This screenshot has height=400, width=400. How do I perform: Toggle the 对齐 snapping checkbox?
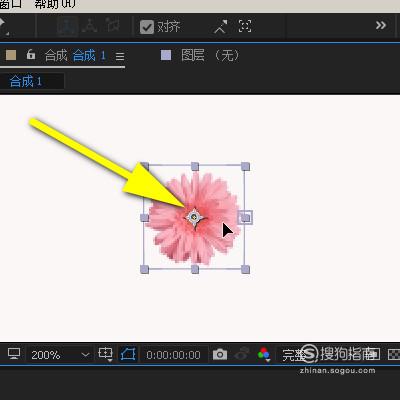pos(147,27)
